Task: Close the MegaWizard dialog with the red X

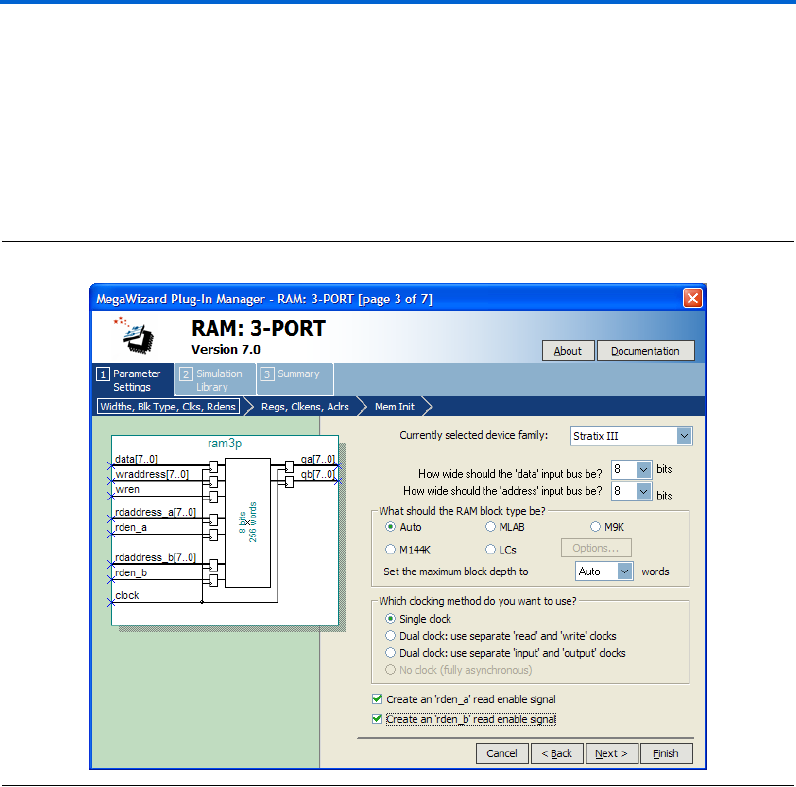Action: tap(692, 298)
